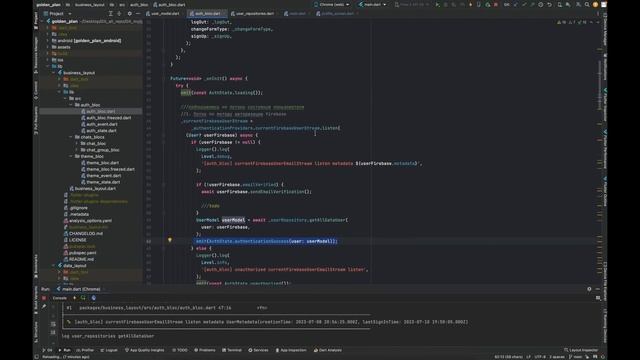Open the Flutter Inspector panel

click(x=605, y=104)
